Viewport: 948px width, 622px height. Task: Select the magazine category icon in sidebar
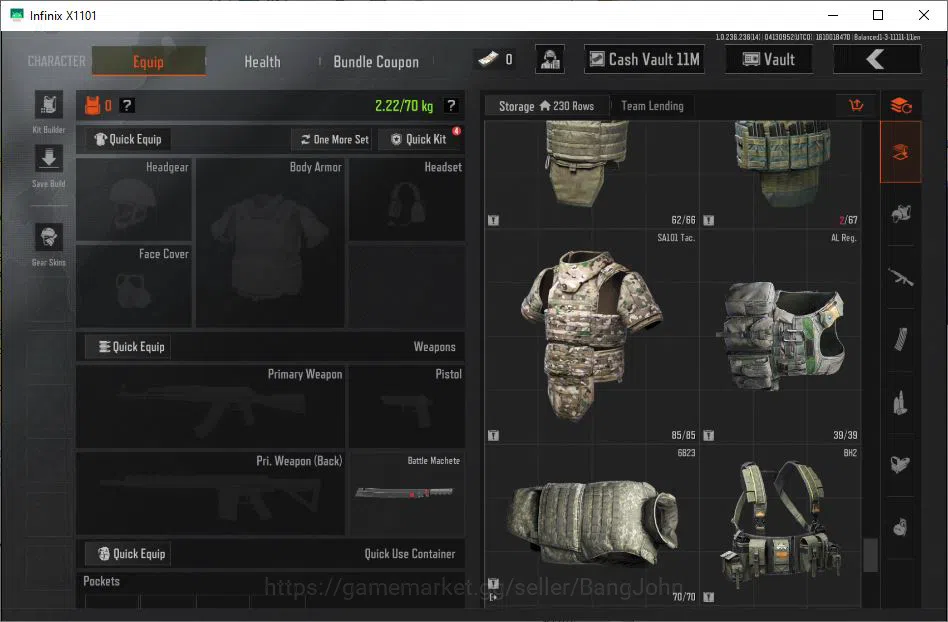(x=900, y=339)
